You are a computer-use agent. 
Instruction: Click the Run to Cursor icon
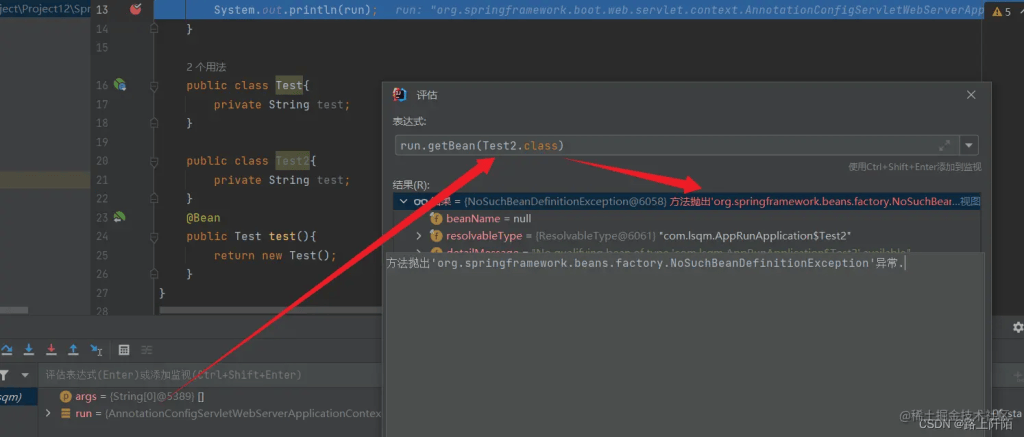pos(96,350)
